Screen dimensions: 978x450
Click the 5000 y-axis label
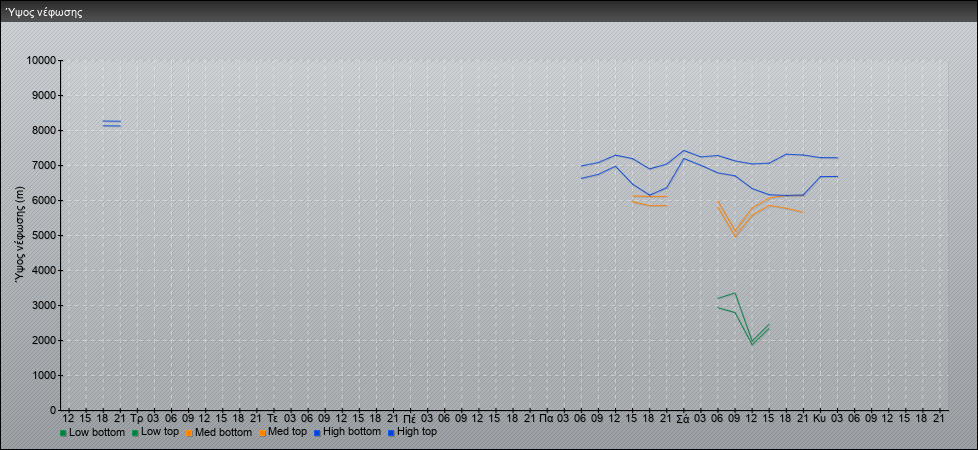click(44, 235)
